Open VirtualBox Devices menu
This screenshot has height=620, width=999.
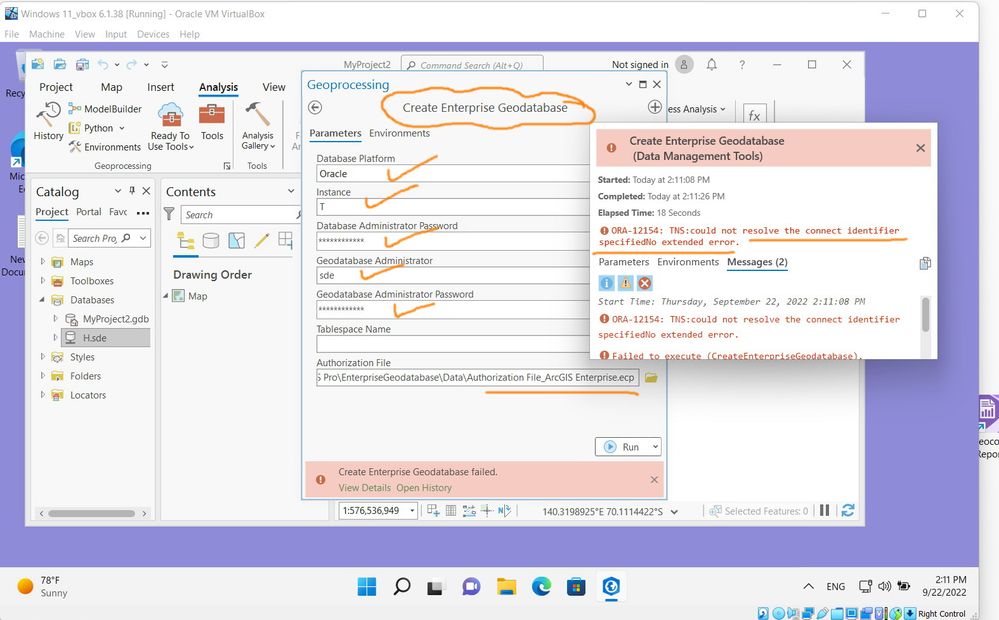pyautogui.click(x=153, y=34)
